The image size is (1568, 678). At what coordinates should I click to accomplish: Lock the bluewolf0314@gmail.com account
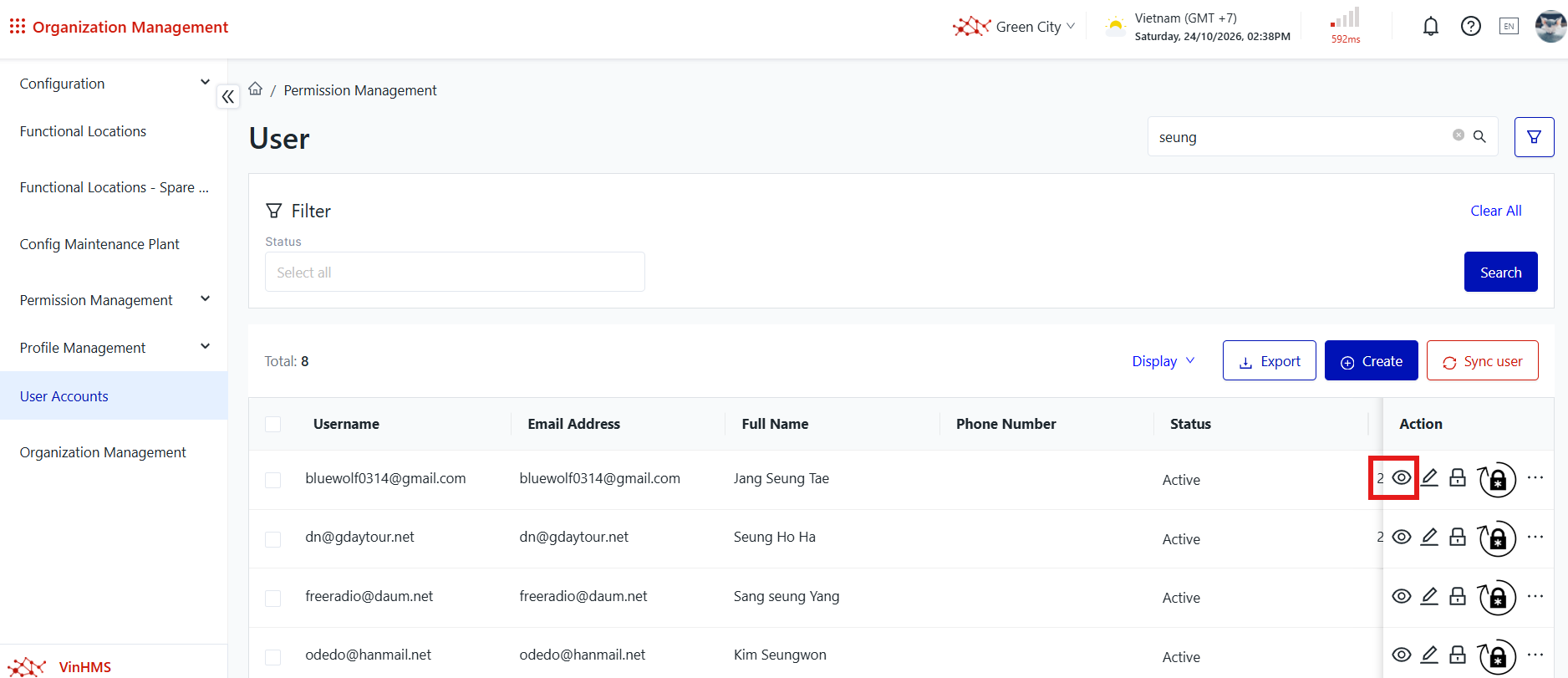point(1458,478)
